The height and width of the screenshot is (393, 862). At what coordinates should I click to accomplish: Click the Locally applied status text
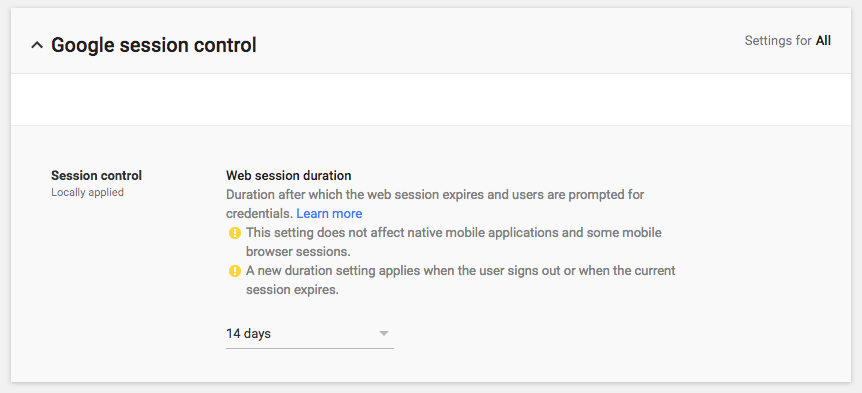point(87,193)
